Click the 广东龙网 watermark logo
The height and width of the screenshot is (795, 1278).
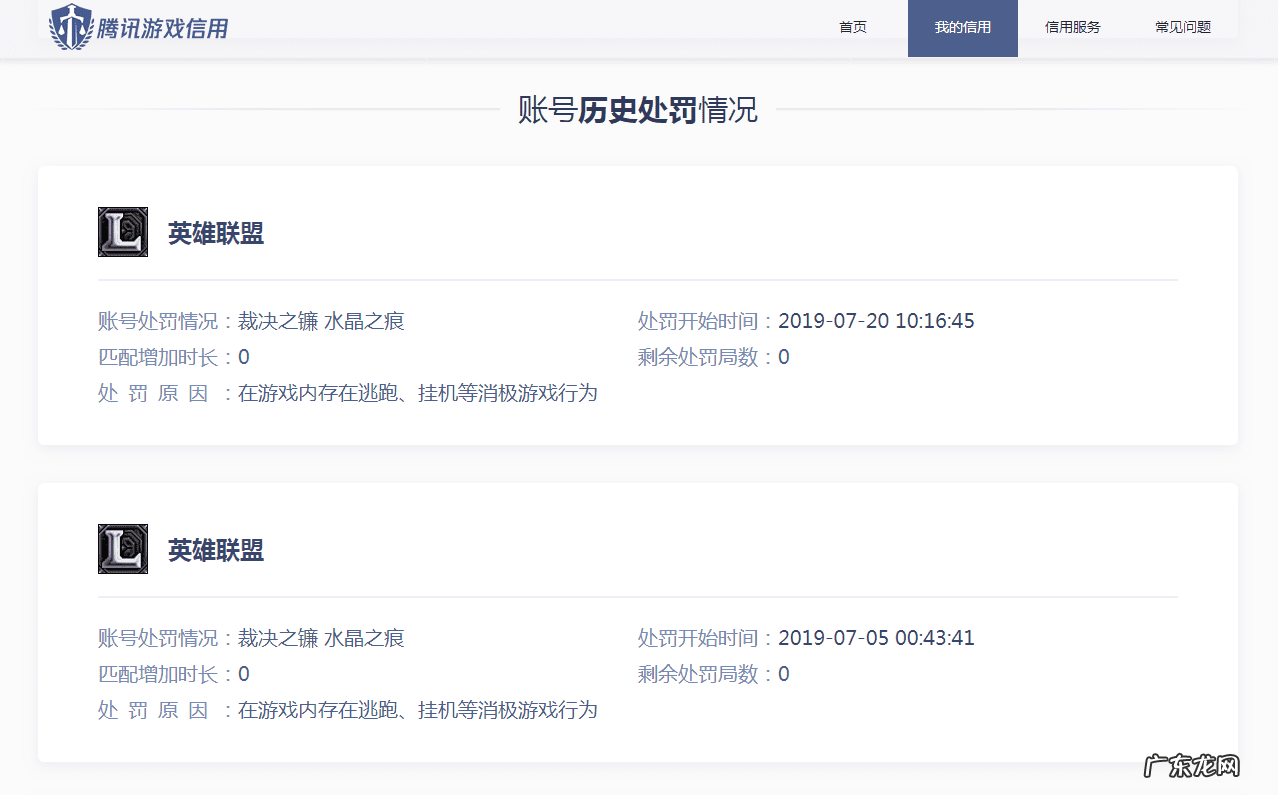pyautogui.click(x=1192, y=765)
